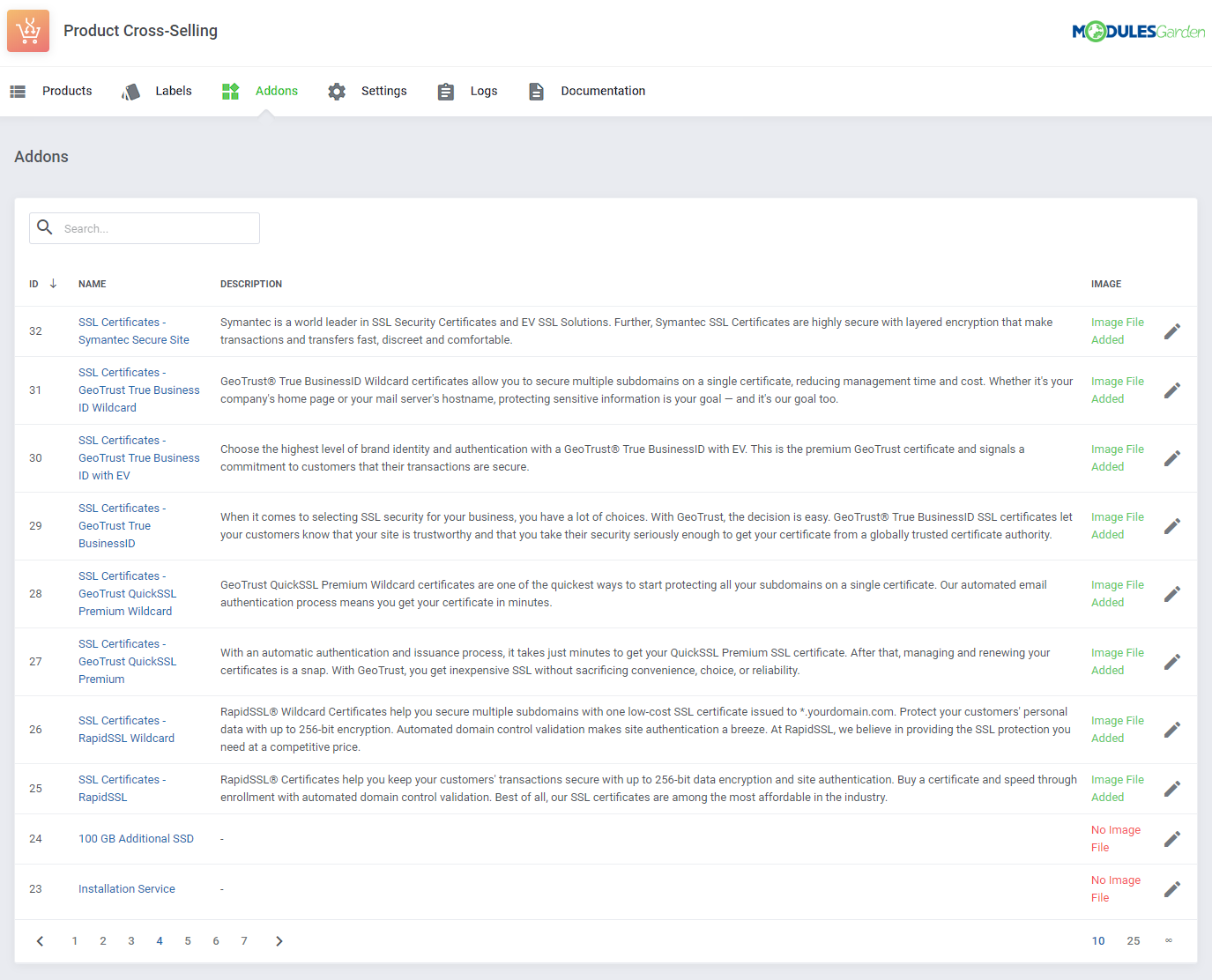Screen dimensions: 1212x980
Task: Edit the GeoTrust QuickSSL Premium addon (ID 27)
Action: (1172, 662)
